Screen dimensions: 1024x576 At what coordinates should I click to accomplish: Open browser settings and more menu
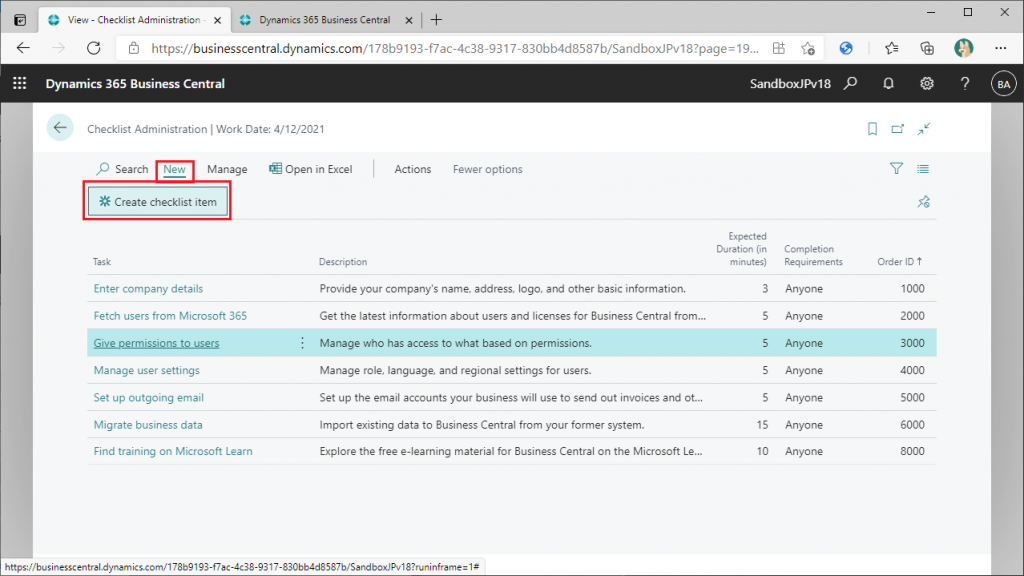coord(1000,48)
